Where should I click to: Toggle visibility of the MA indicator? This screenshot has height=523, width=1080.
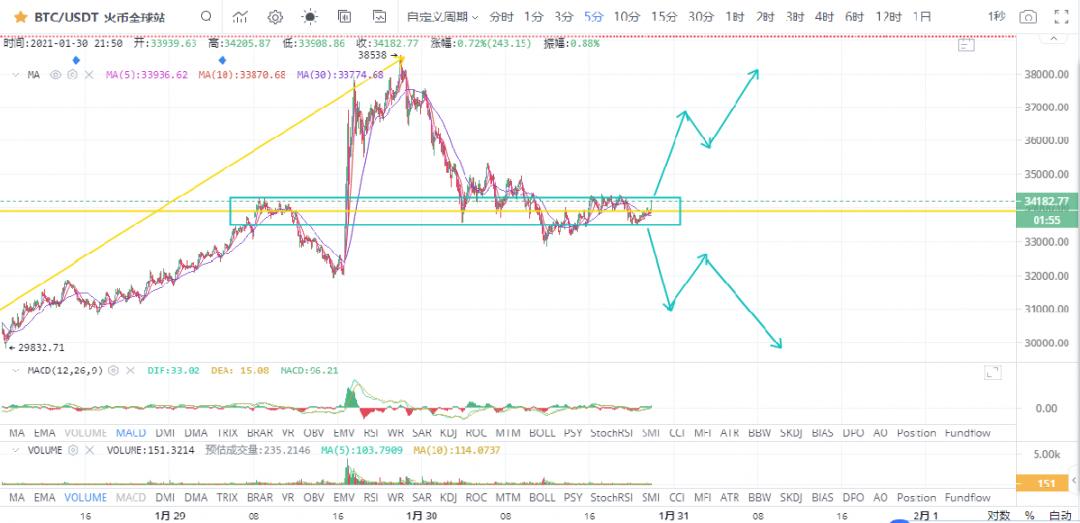coord(56,74)
